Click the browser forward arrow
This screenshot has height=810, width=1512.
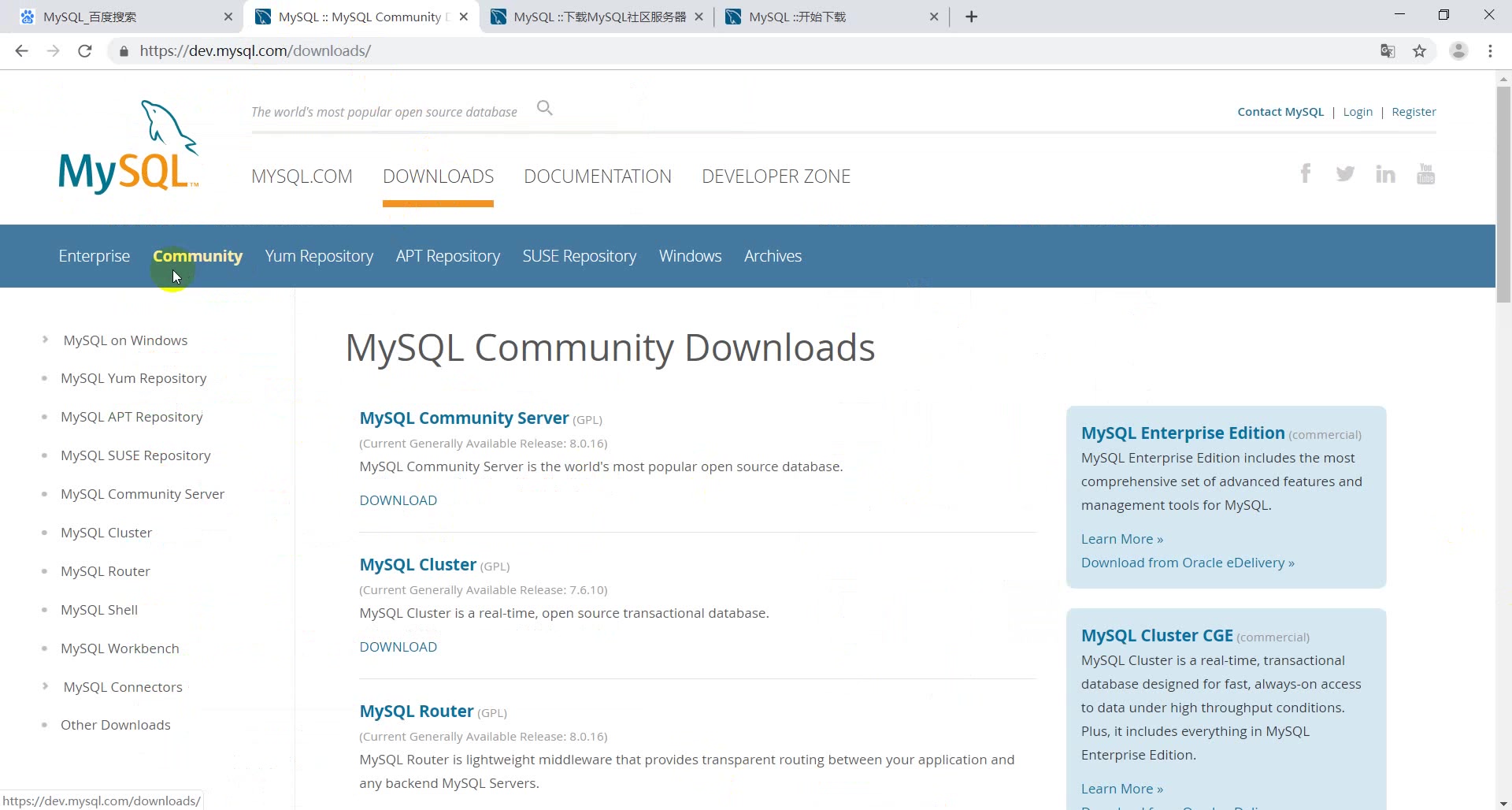pos(53,50)
